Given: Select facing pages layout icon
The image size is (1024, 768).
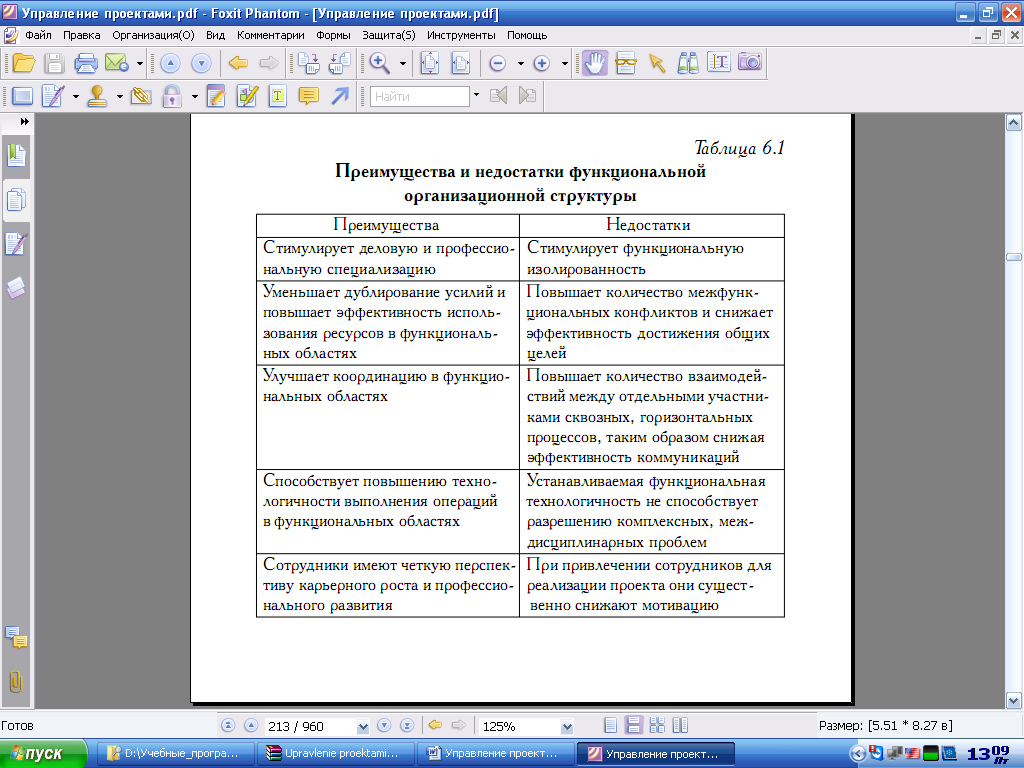Looking at the screenshot, I should pyautogui.click(x=657, y=726).
